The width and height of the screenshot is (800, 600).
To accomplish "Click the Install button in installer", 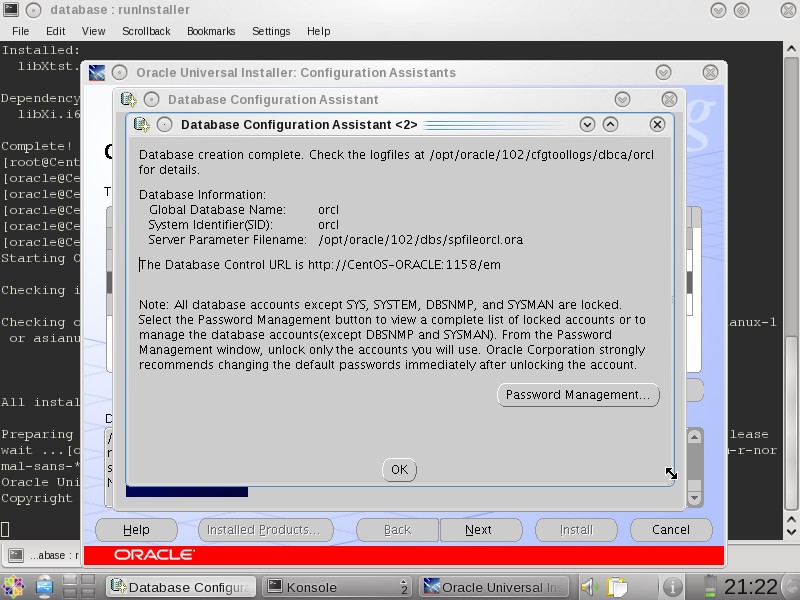I will tap(576, 530).
